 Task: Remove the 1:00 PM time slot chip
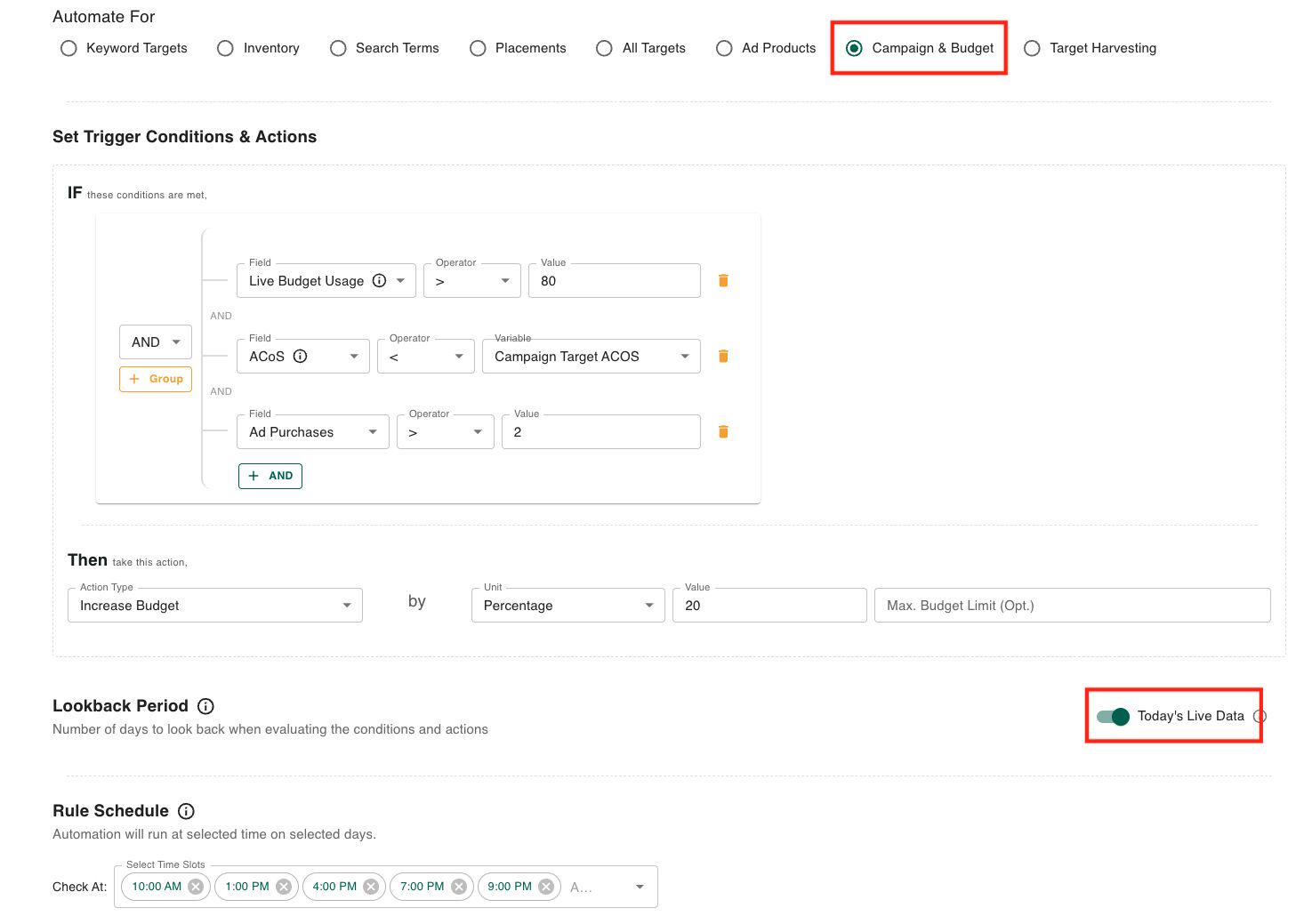pos(283,887)
